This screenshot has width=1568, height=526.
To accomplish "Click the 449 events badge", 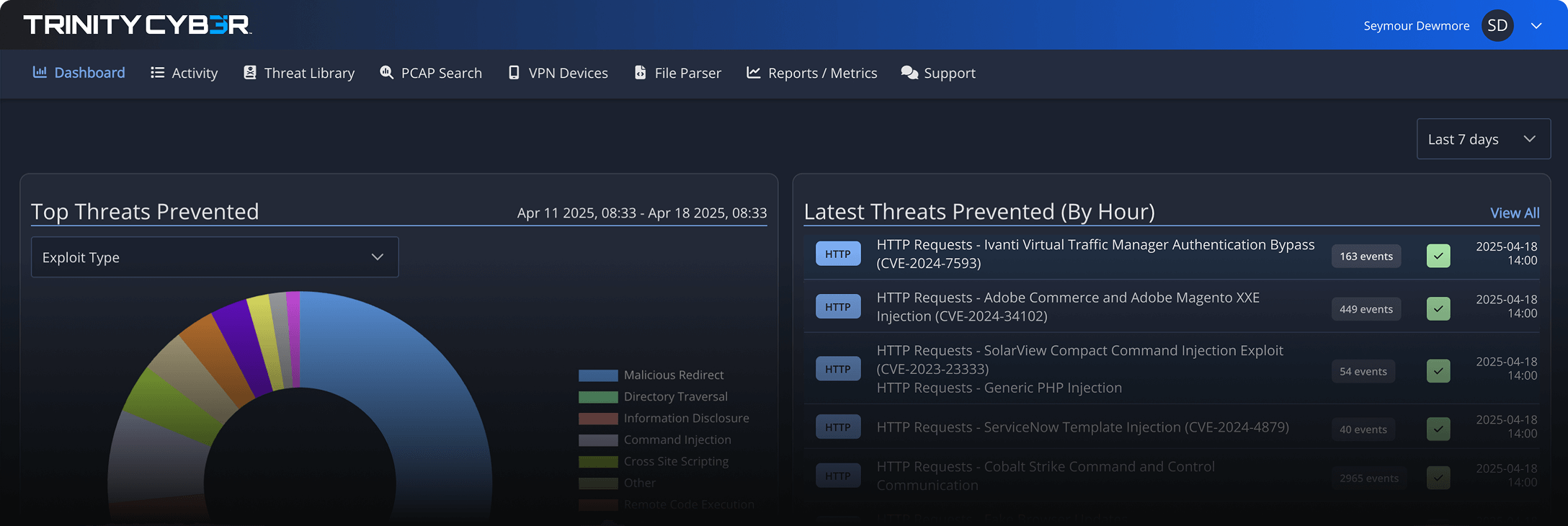I will click(1366, 308).
